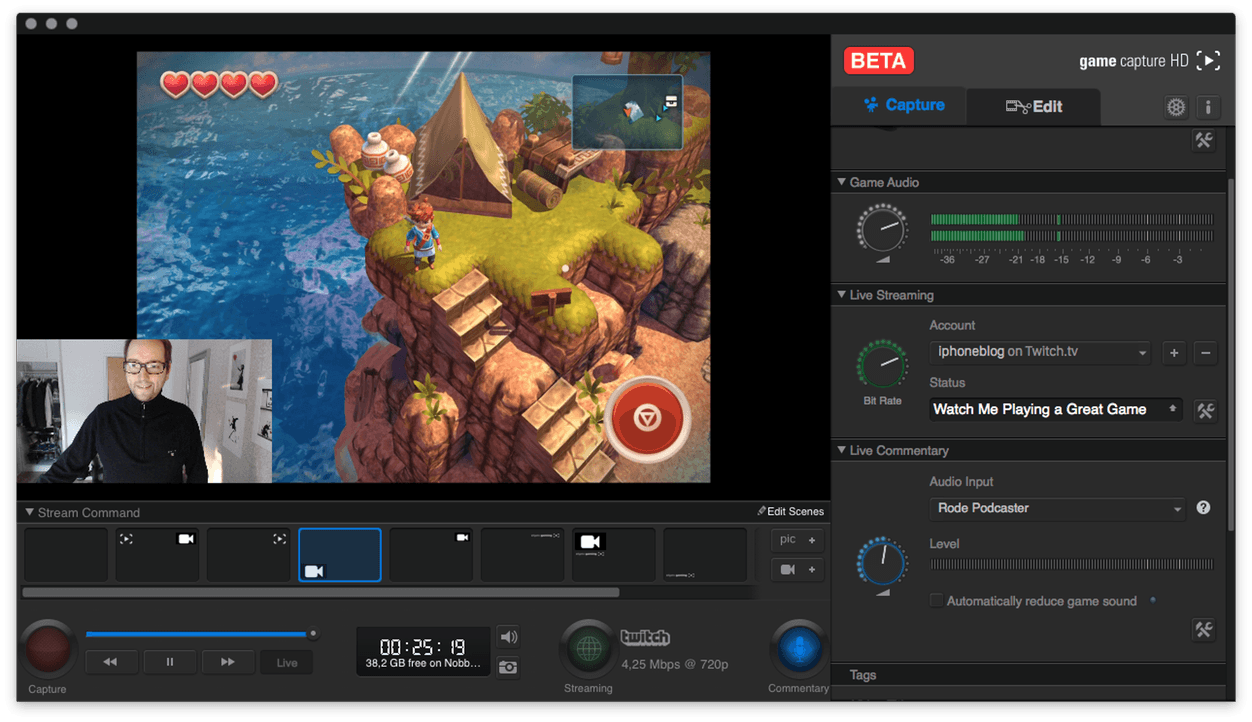
Task: Click the Live Commentary level knob
Action: coord(882,562)
